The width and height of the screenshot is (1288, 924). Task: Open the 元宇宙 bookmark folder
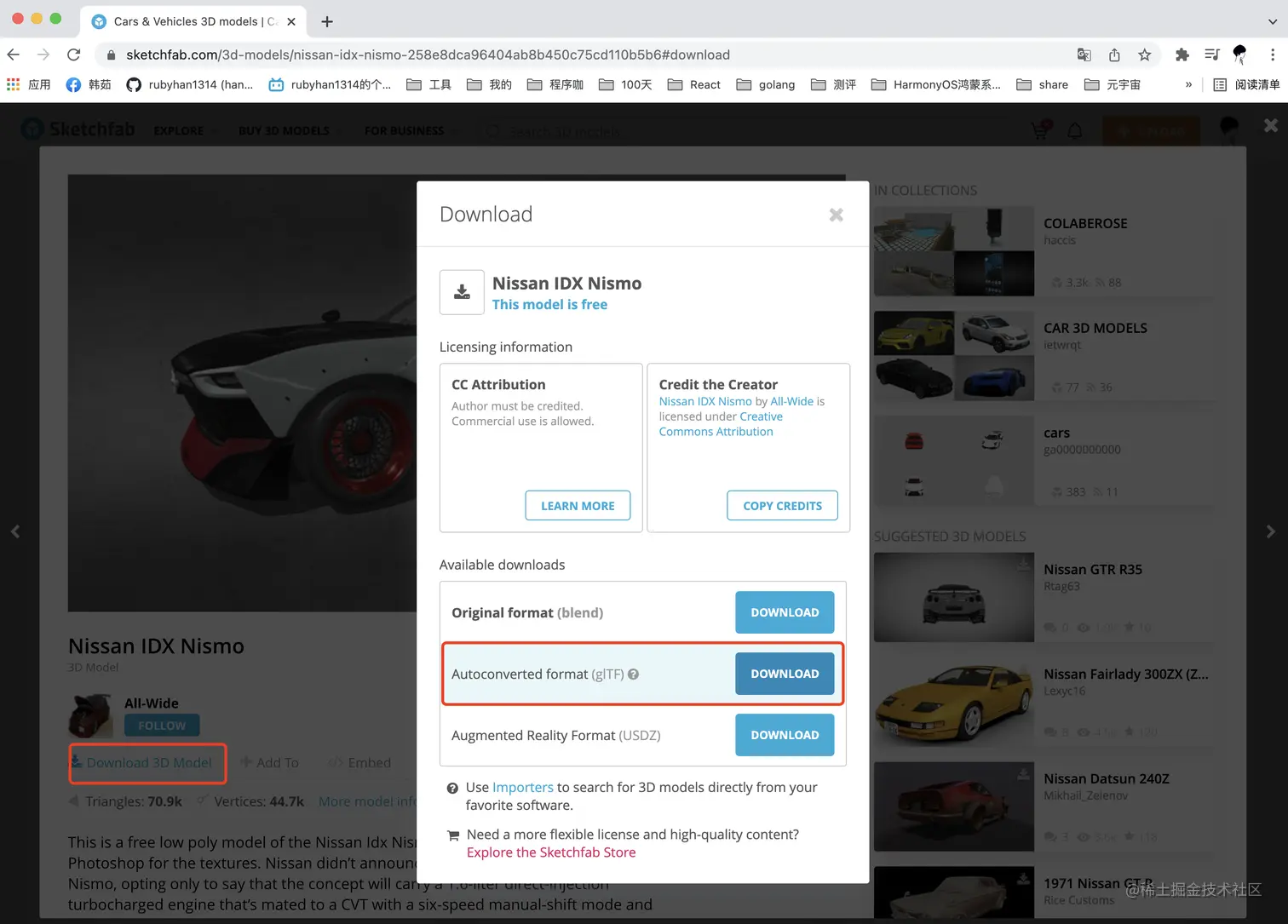coord(1112,84)
